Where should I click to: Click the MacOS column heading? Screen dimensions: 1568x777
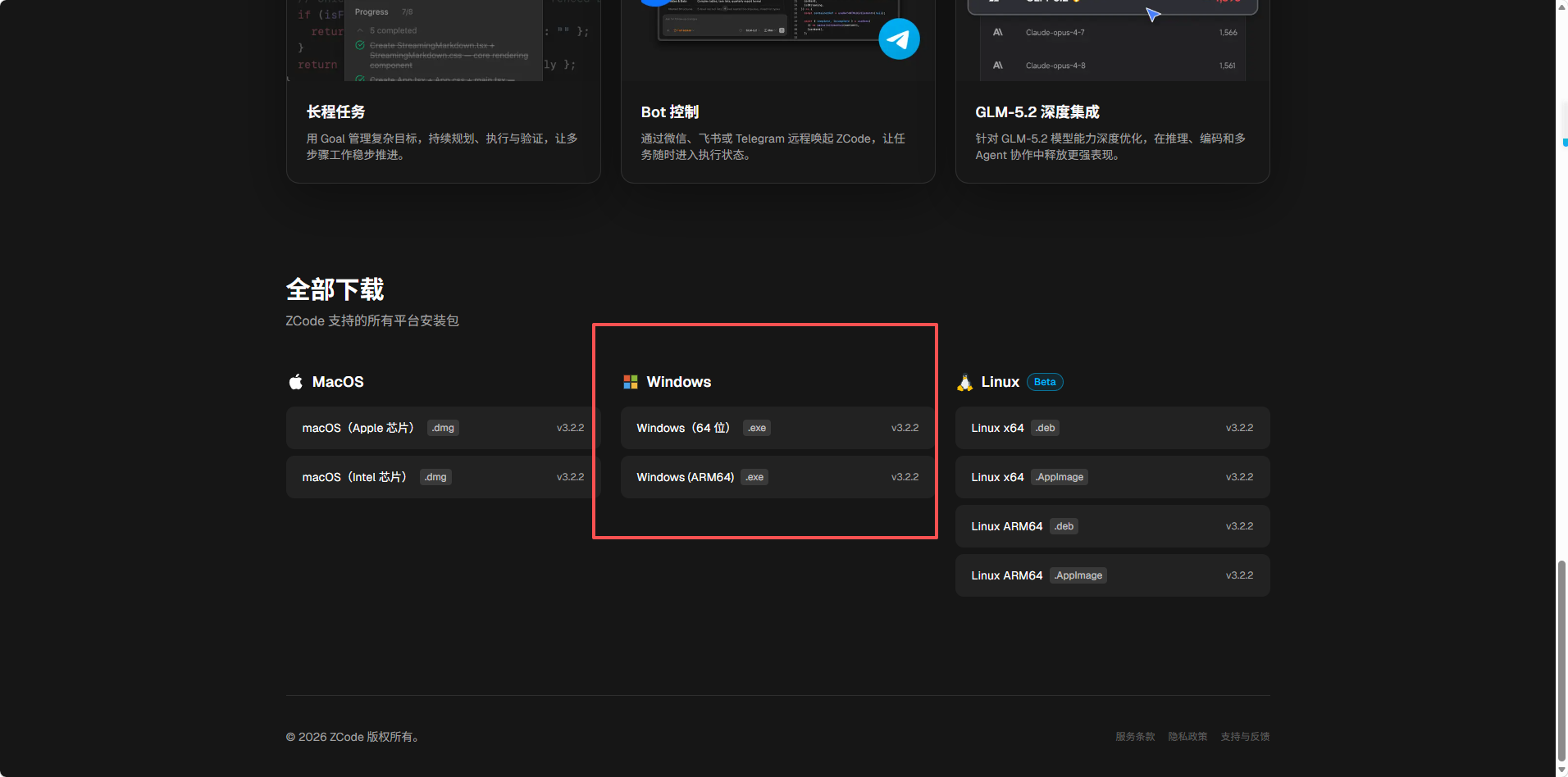338,382
